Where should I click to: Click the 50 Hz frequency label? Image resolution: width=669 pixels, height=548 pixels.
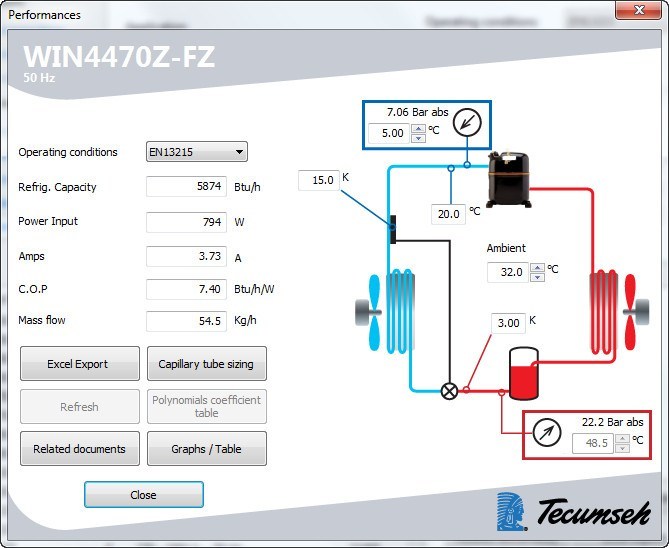coord(39,78)
